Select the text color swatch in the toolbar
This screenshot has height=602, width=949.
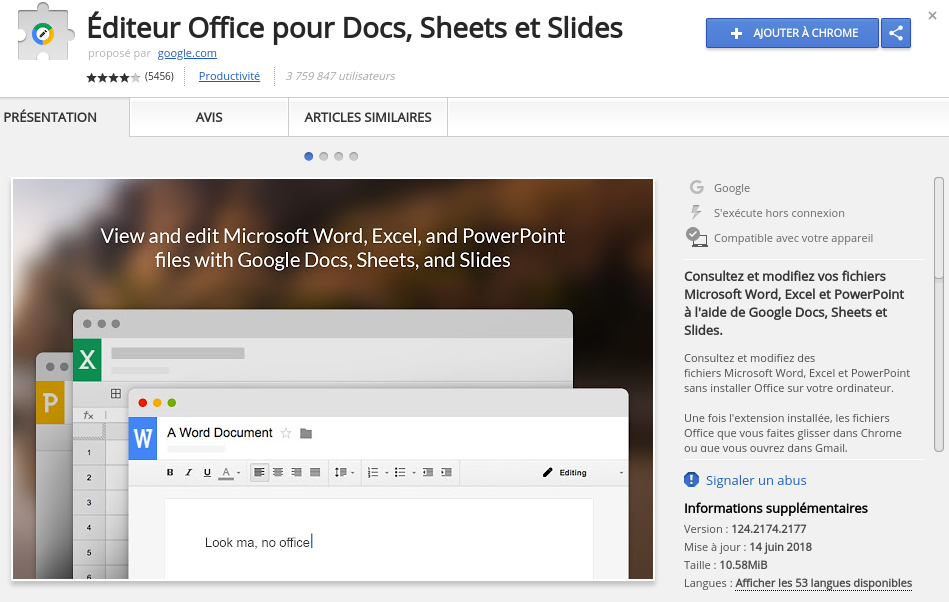[225, 472]
